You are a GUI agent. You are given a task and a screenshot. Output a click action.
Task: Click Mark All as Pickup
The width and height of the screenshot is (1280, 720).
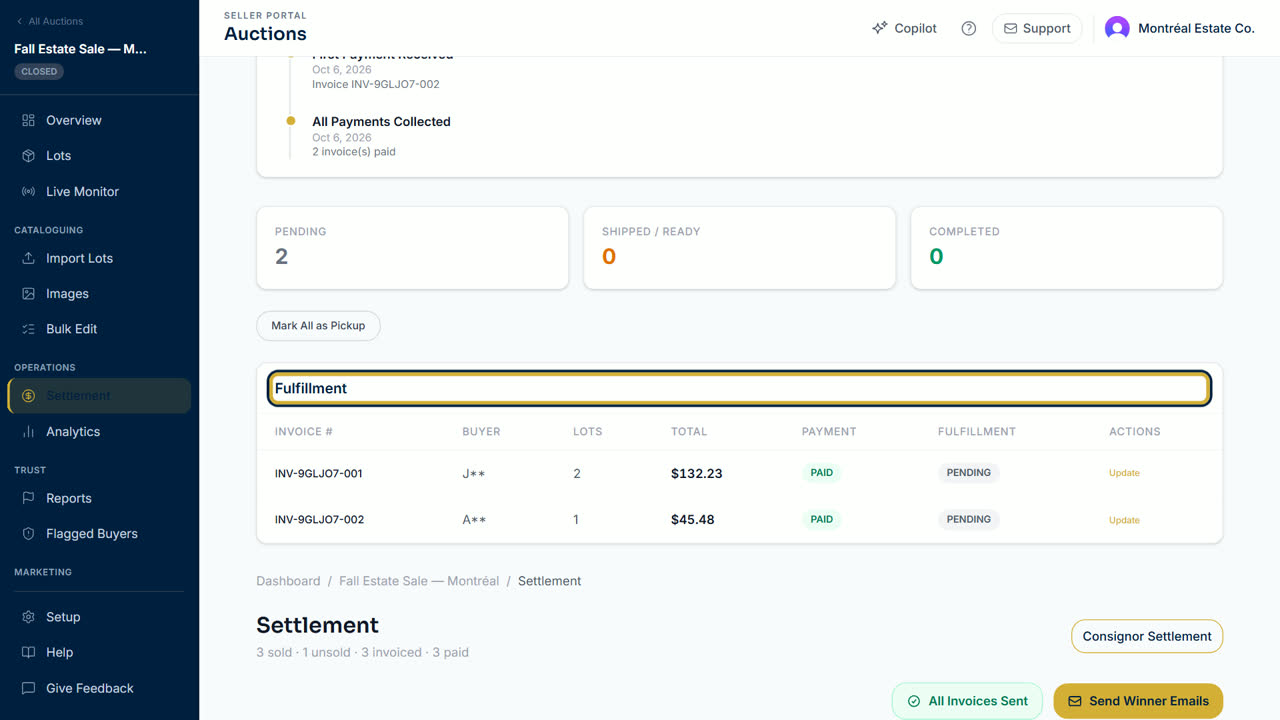(318, 326)
